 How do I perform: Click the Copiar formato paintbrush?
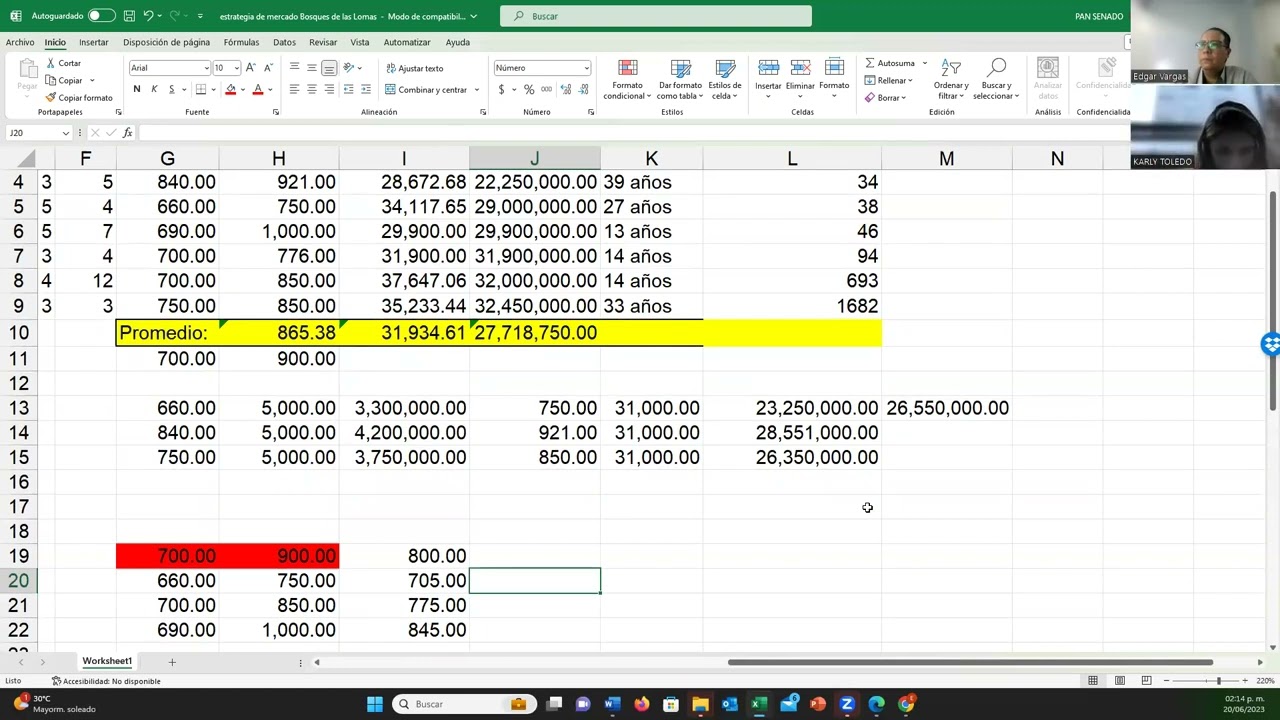79,97
